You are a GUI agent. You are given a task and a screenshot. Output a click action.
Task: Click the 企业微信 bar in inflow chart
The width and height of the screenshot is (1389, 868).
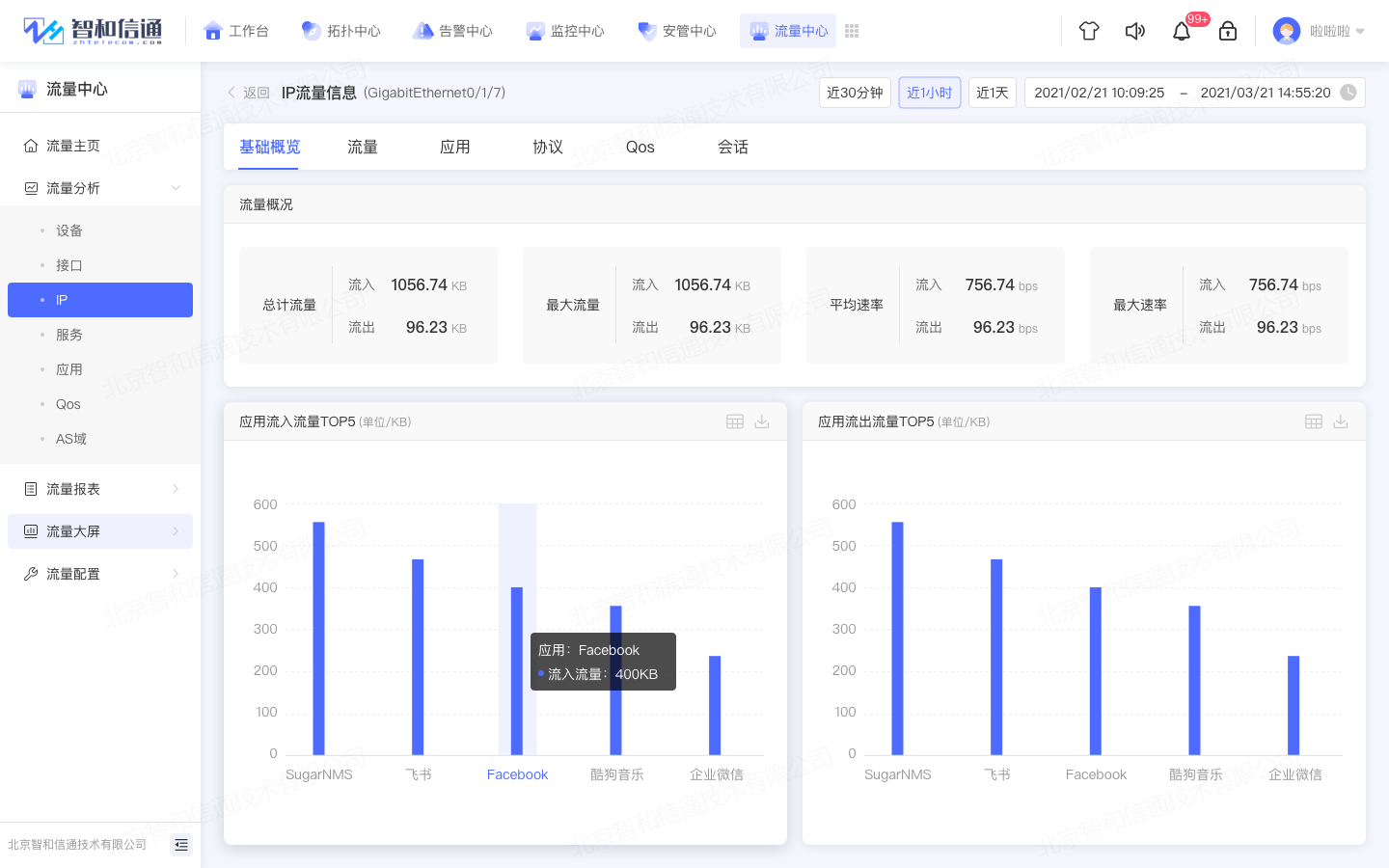point(715,705)
